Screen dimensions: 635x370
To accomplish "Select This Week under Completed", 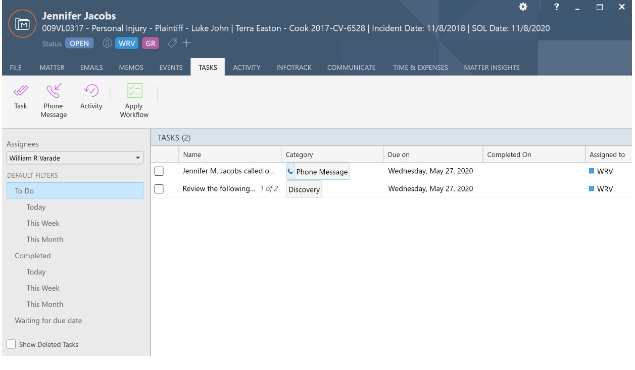I will pos(43,288).
